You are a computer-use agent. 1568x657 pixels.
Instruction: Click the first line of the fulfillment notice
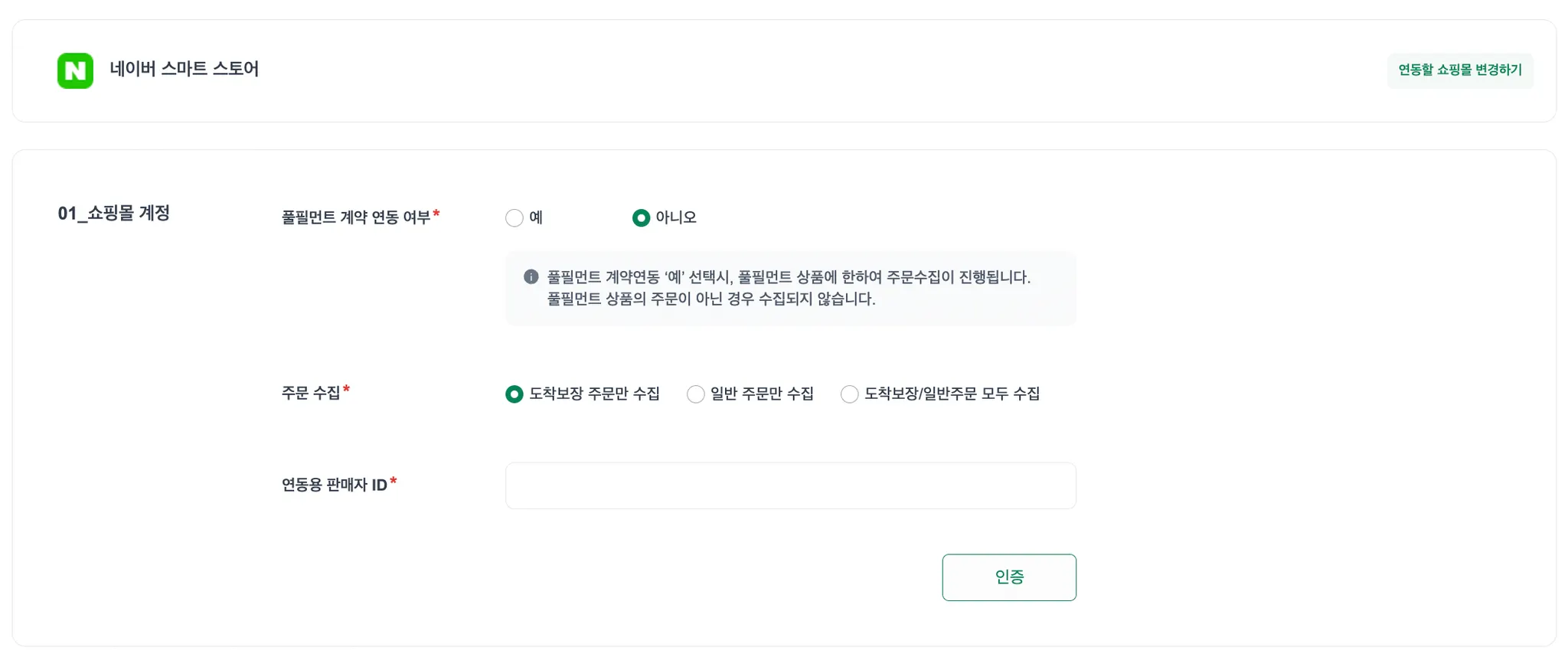[789, 277]
